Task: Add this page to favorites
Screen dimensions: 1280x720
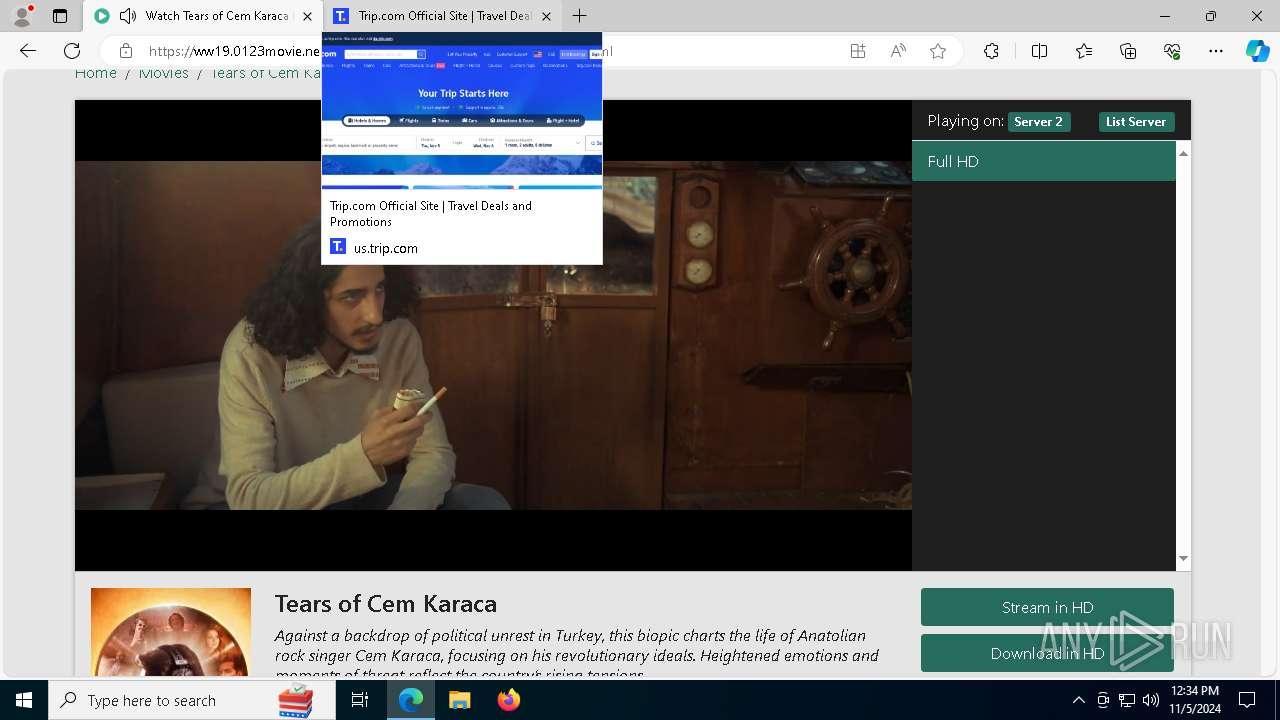Action: (x=938, y=51)
